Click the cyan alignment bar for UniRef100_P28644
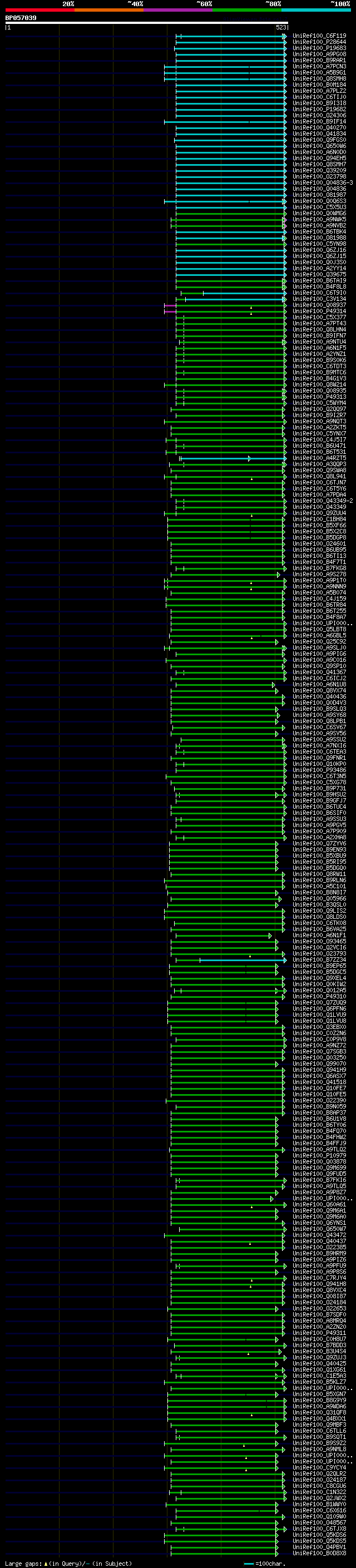 click(x=231, y=43)
